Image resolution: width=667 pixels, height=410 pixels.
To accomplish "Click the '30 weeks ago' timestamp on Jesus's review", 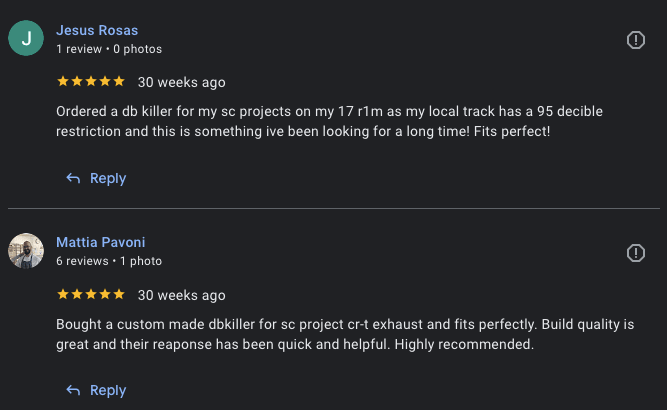I will 181,82.
